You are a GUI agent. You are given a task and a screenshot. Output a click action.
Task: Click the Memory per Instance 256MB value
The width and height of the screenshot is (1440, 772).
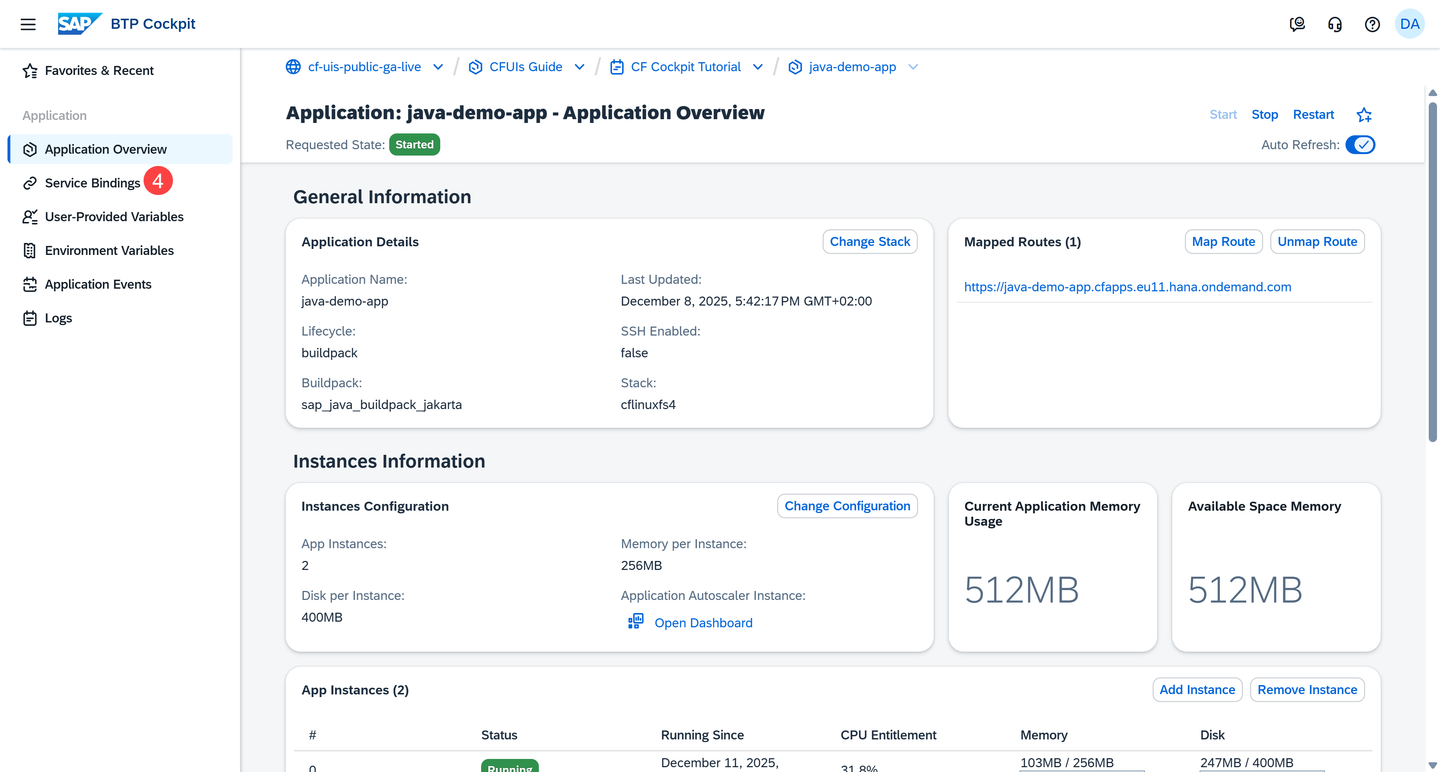coord(641,566)
